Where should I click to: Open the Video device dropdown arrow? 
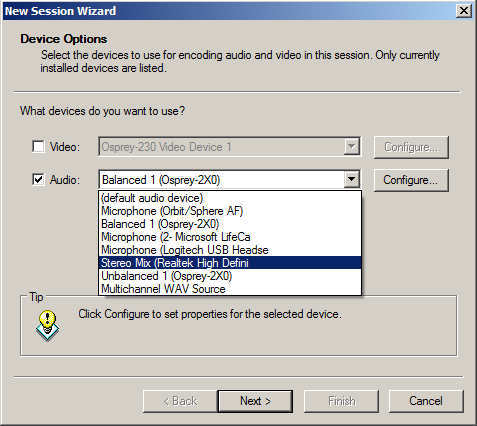coord(351,147)
